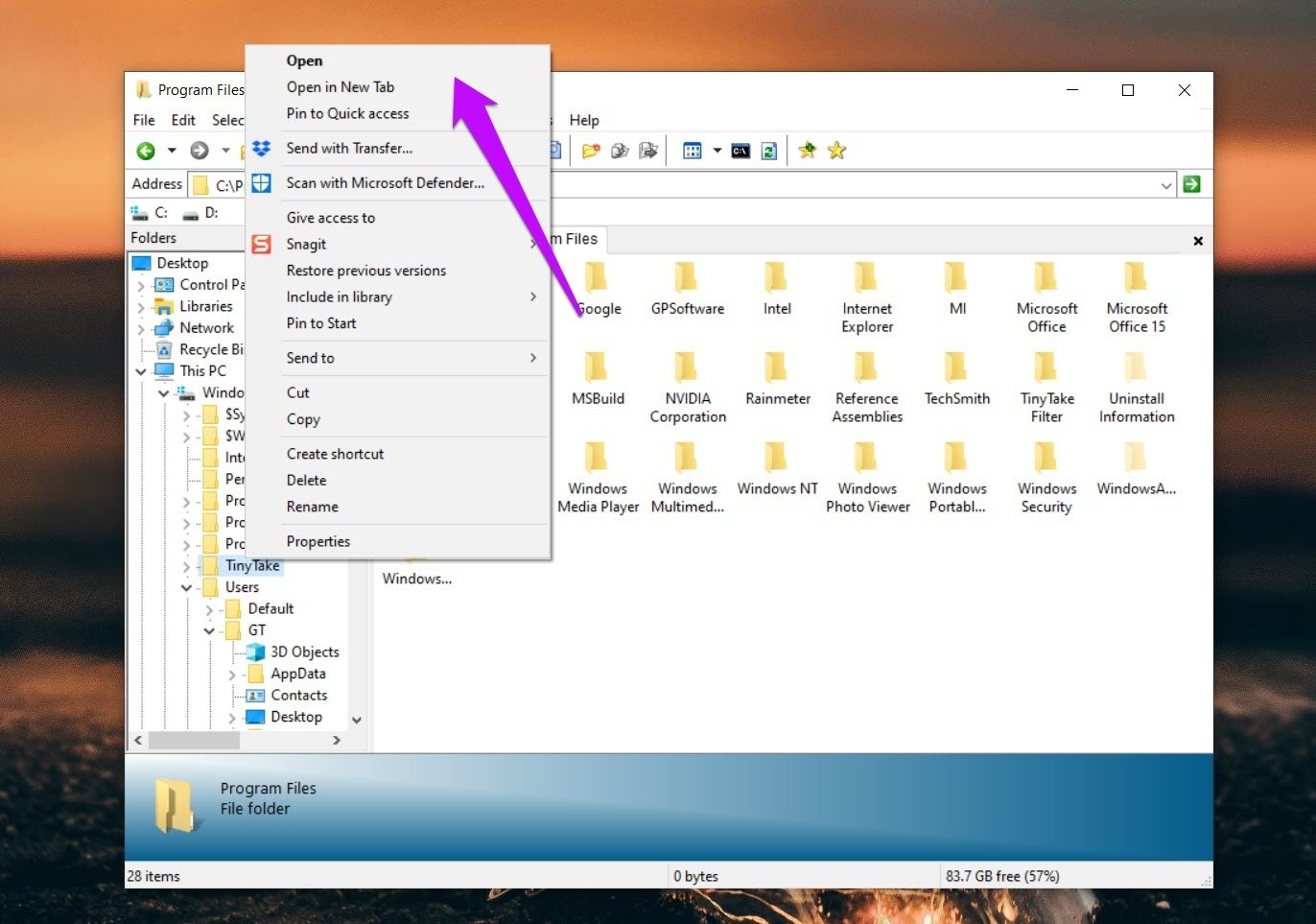Expand the Libraries node in folder tree
This screenshot has height=924, width=1316.
(141, 307)
